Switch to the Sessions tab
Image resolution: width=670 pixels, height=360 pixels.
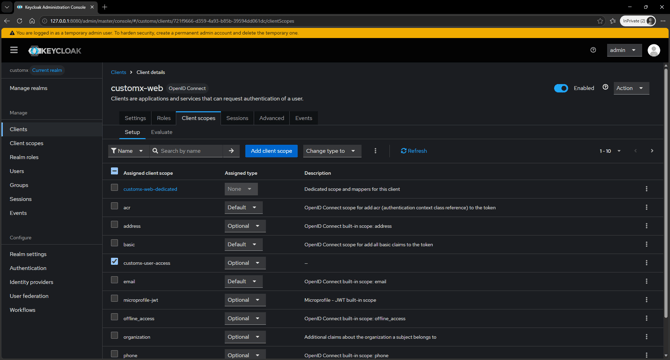coord(237,118)
